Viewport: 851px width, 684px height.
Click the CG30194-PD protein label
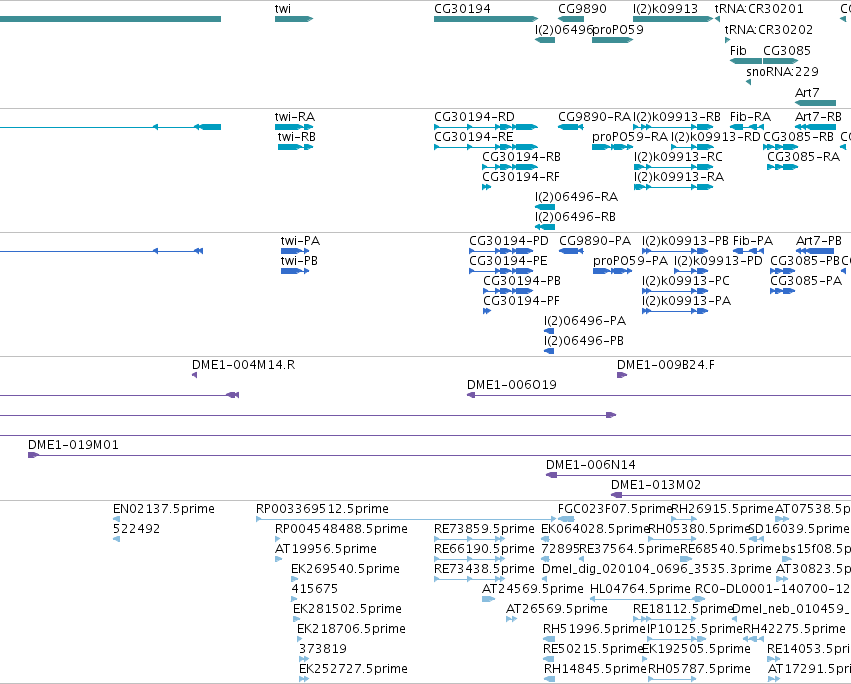(x=509, y=241)
